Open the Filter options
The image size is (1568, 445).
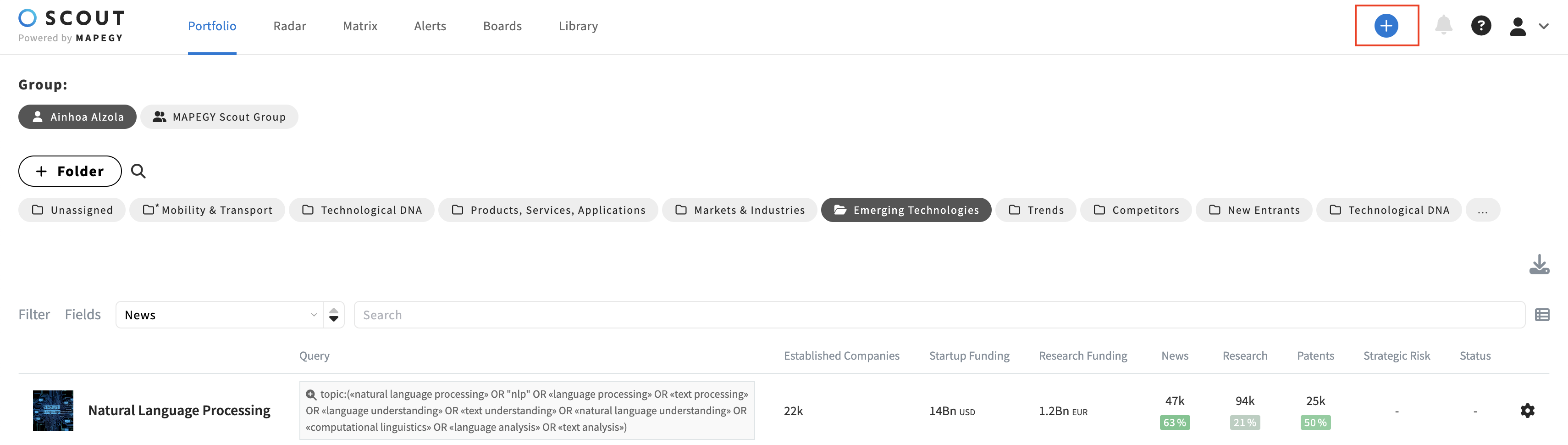pos(34,315)
